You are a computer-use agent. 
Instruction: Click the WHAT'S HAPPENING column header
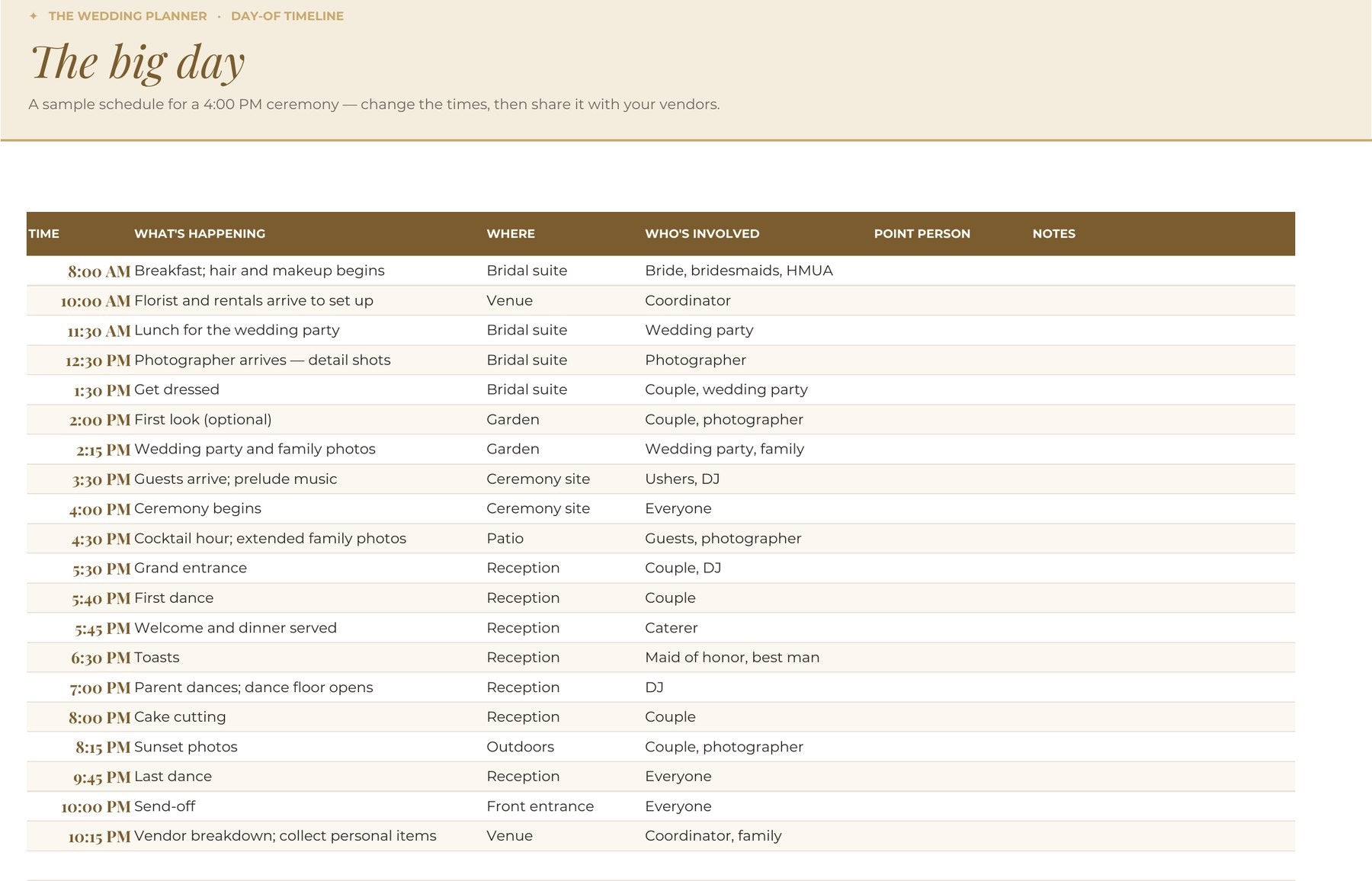[200, 234]
